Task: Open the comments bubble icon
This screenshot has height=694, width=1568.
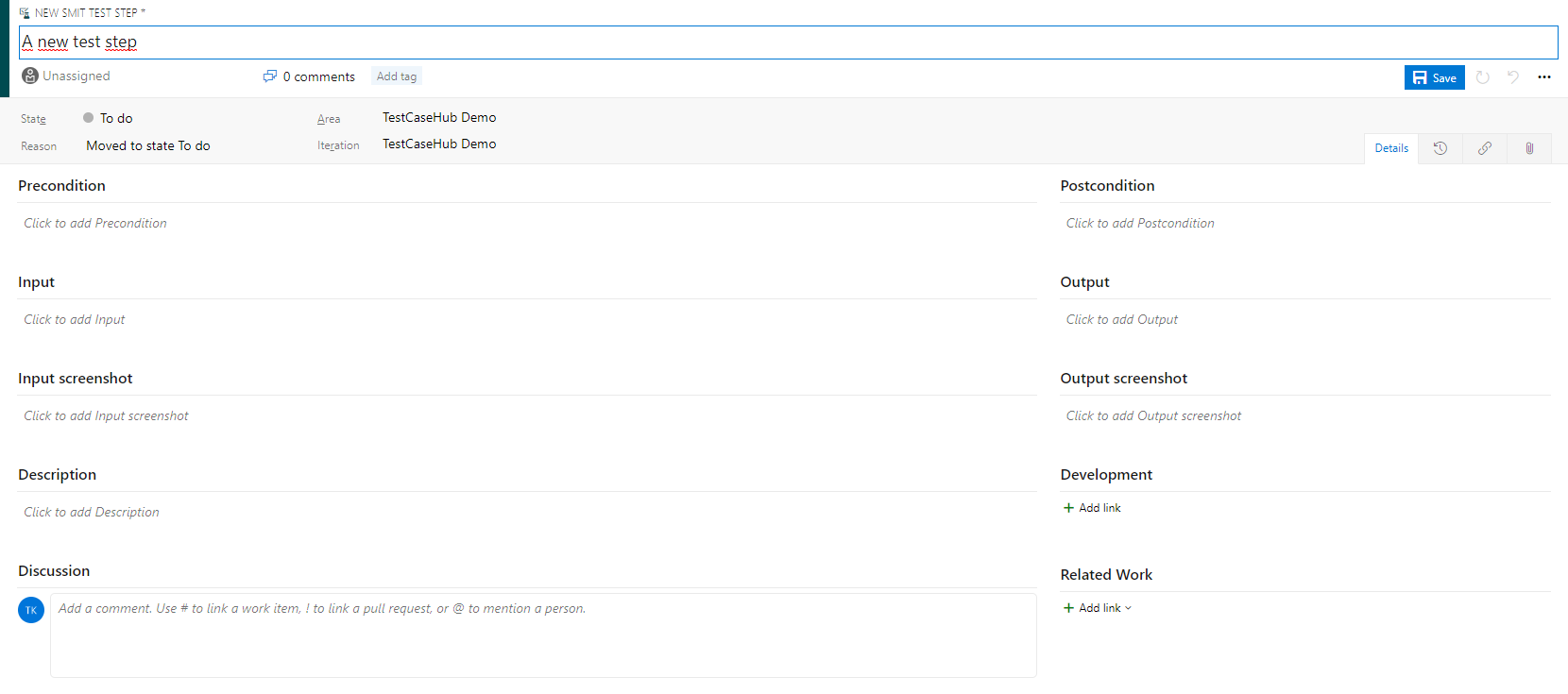Action: [270, 76]
